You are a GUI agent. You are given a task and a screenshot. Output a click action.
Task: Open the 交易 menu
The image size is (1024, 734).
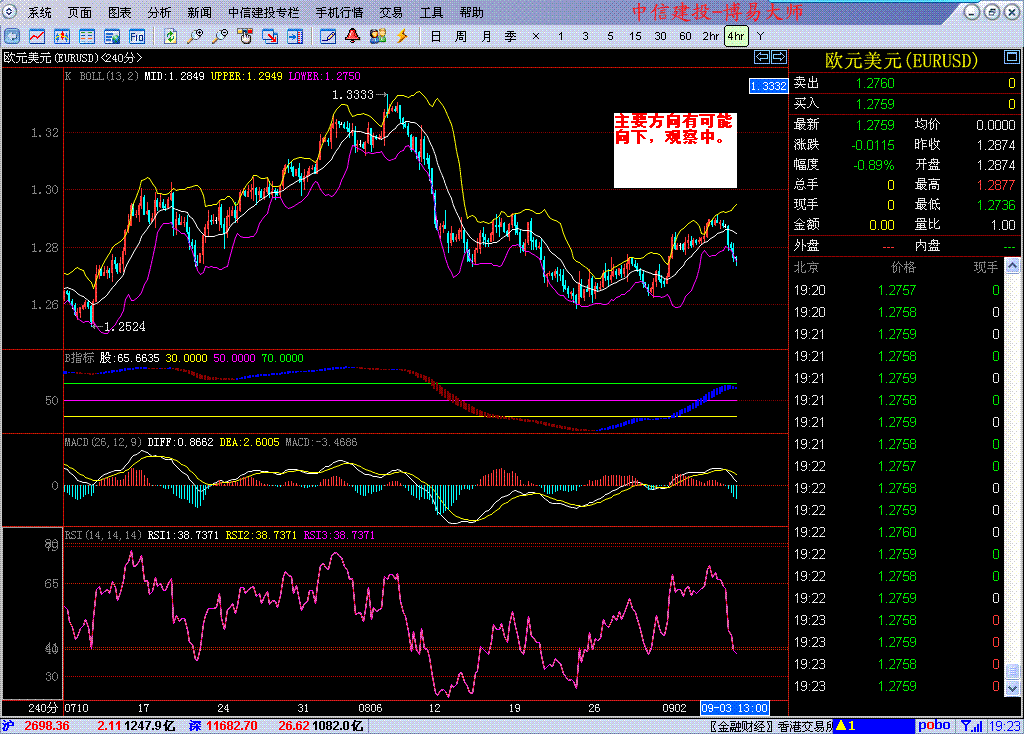391,12
